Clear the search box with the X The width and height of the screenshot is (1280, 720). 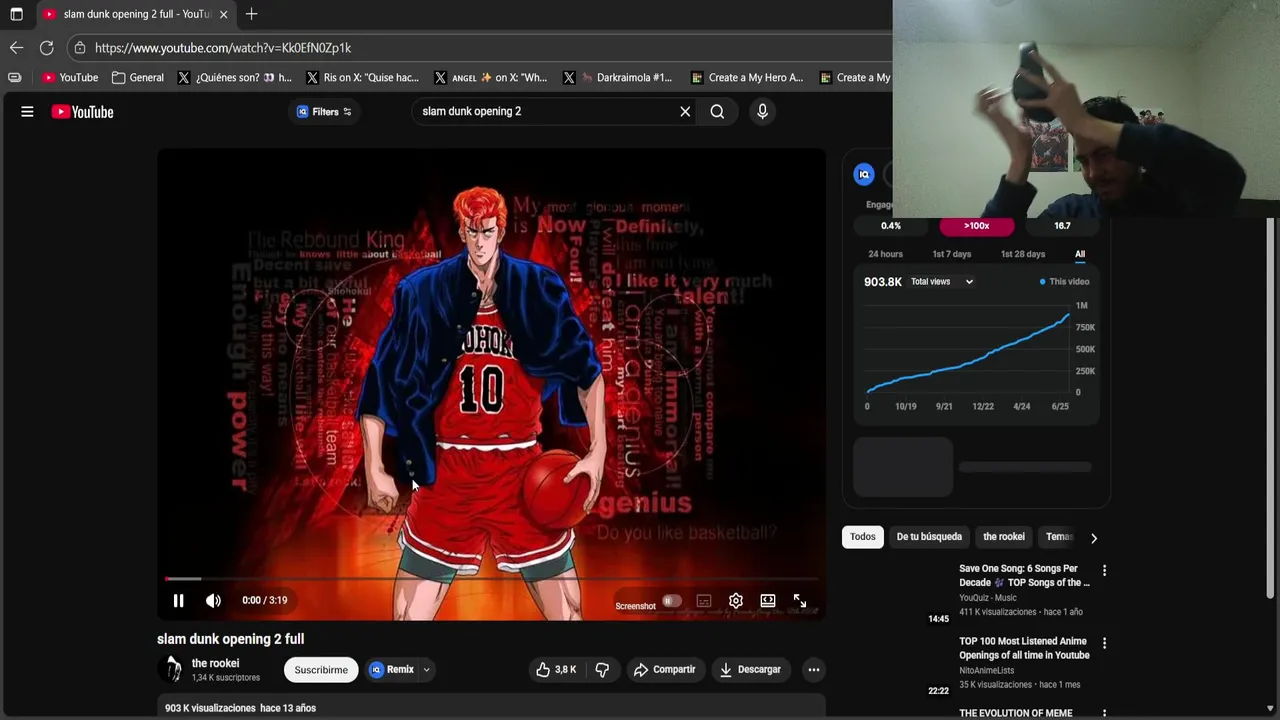point(685,111)
